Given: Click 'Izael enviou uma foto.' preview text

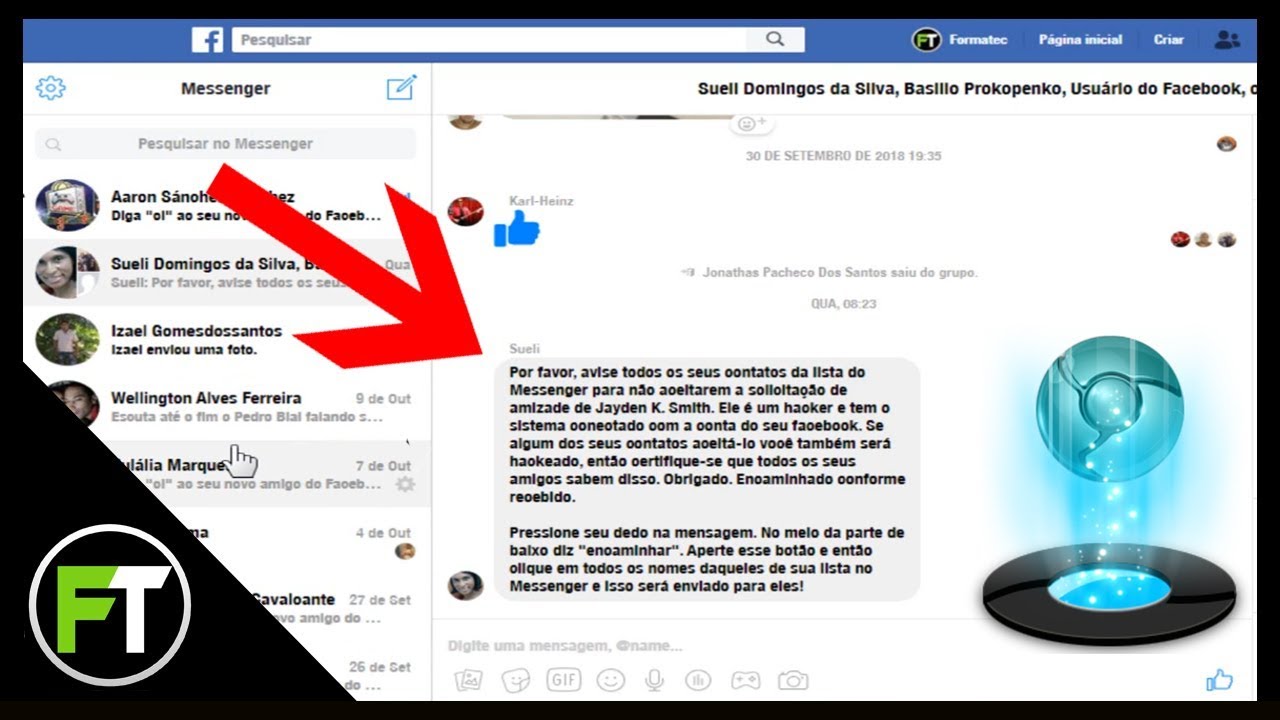Looking at the screenshot, I should (x=184, y=350).
